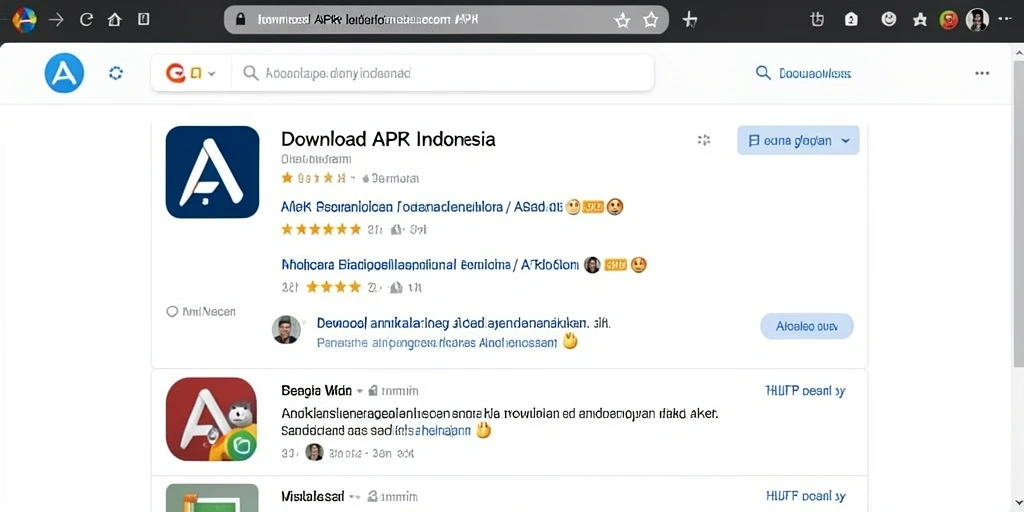The height and width of the screenshot is (512, 1024).
Task: Click the reviewer avatar beside Devoool link
Action: tap(286, 330)
